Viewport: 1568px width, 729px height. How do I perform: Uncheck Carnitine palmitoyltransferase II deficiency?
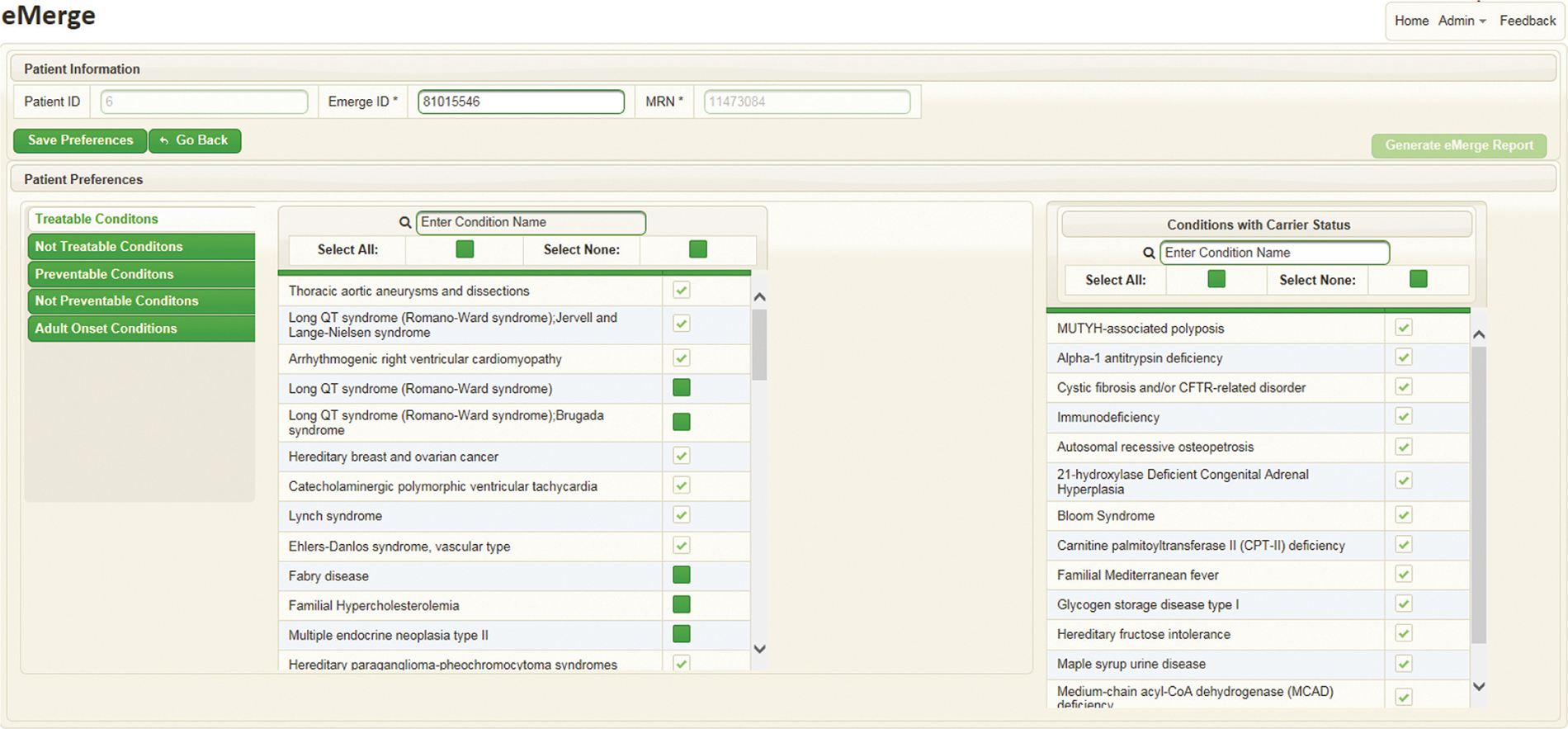pos(1404,545)
